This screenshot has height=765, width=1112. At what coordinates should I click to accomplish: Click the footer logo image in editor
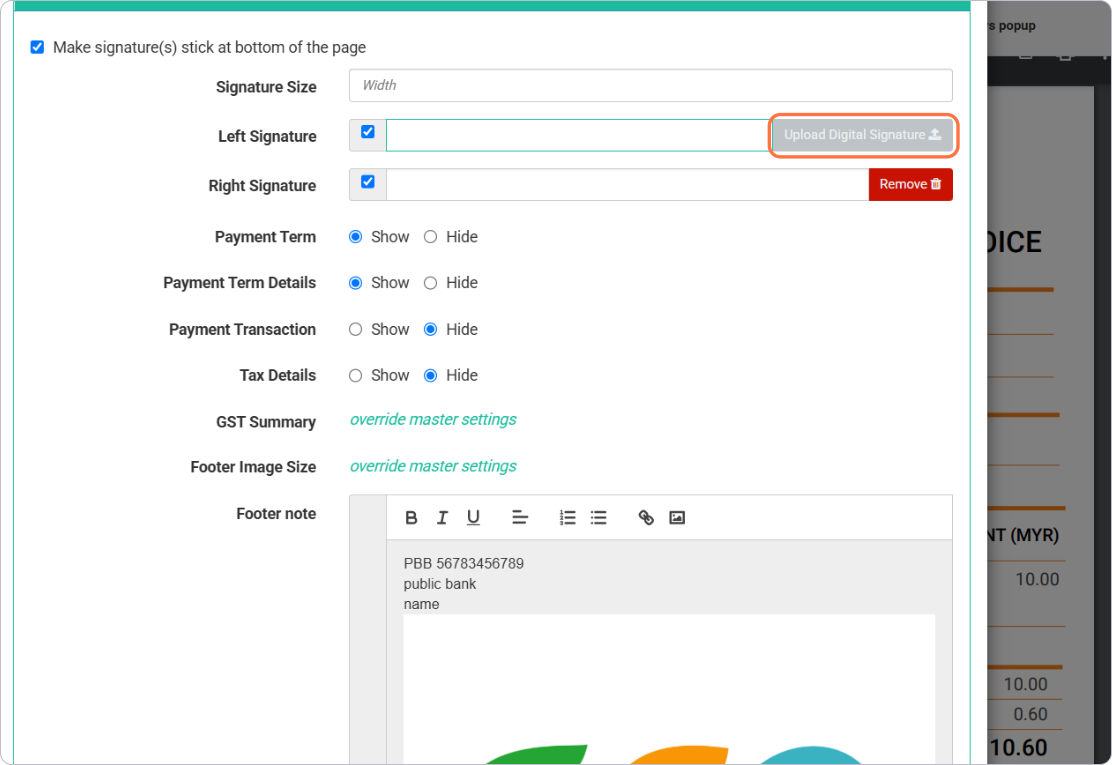click(669, 689)
